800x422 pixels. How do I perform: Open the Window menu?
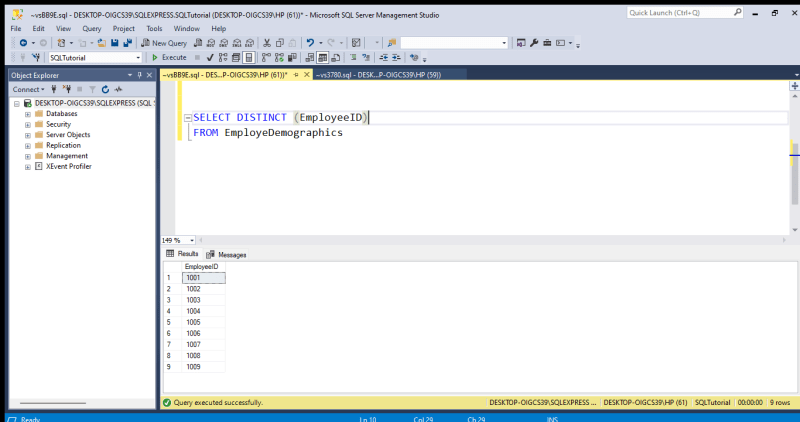tap(187, 29)
